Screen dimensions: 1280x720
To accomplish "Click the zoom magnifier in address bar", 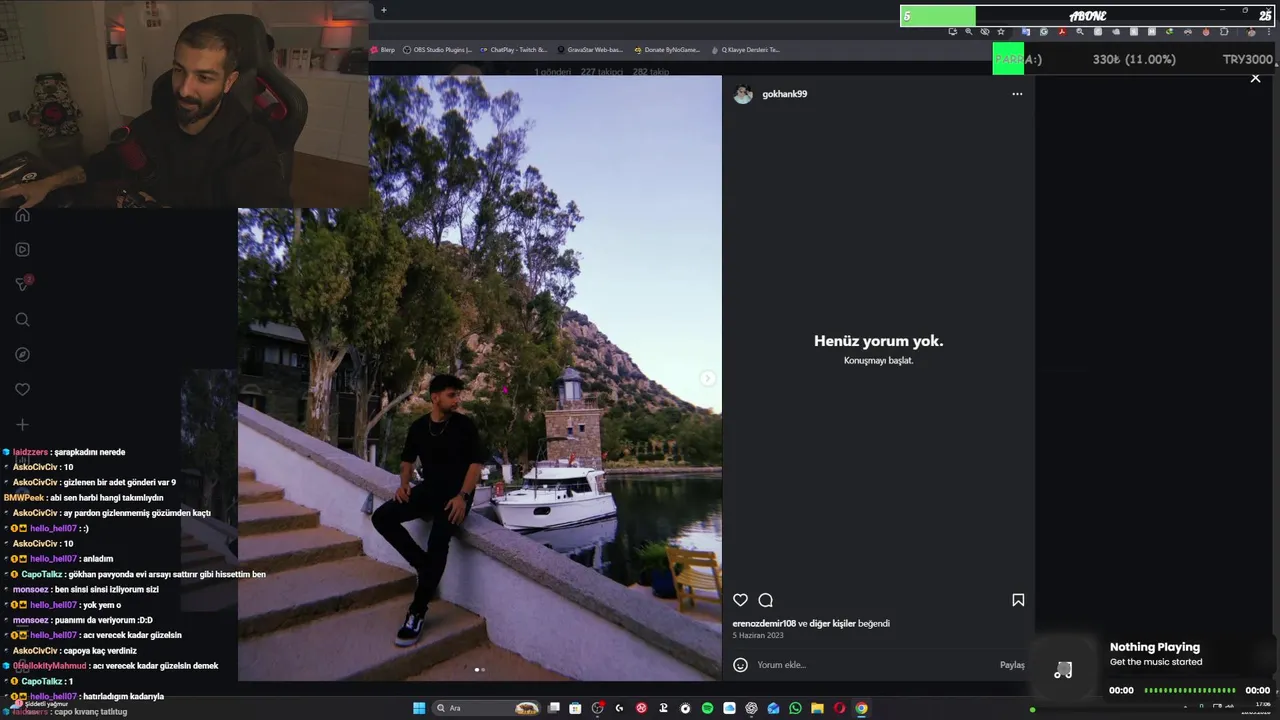I will [x=968, y=31].
